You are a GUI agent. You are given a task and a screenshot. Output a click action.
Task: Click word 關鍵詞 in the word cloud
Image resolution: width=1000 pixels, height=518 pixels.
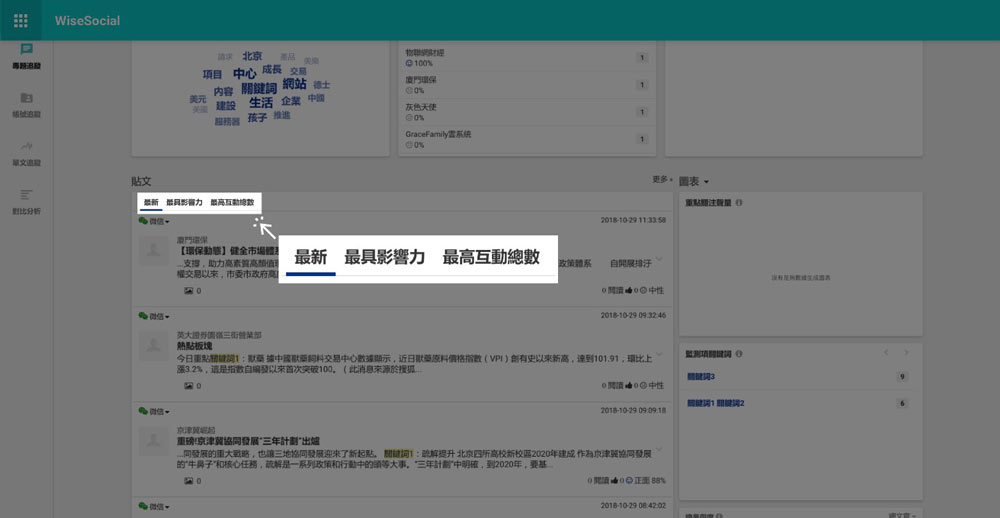click(x=259, y=88)
